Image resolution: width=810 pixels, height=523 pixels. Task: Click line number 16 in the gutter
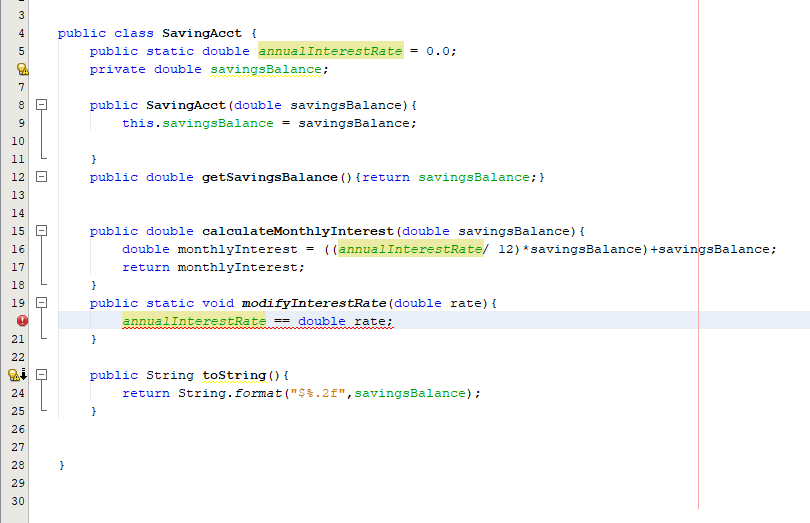[18, 249]
